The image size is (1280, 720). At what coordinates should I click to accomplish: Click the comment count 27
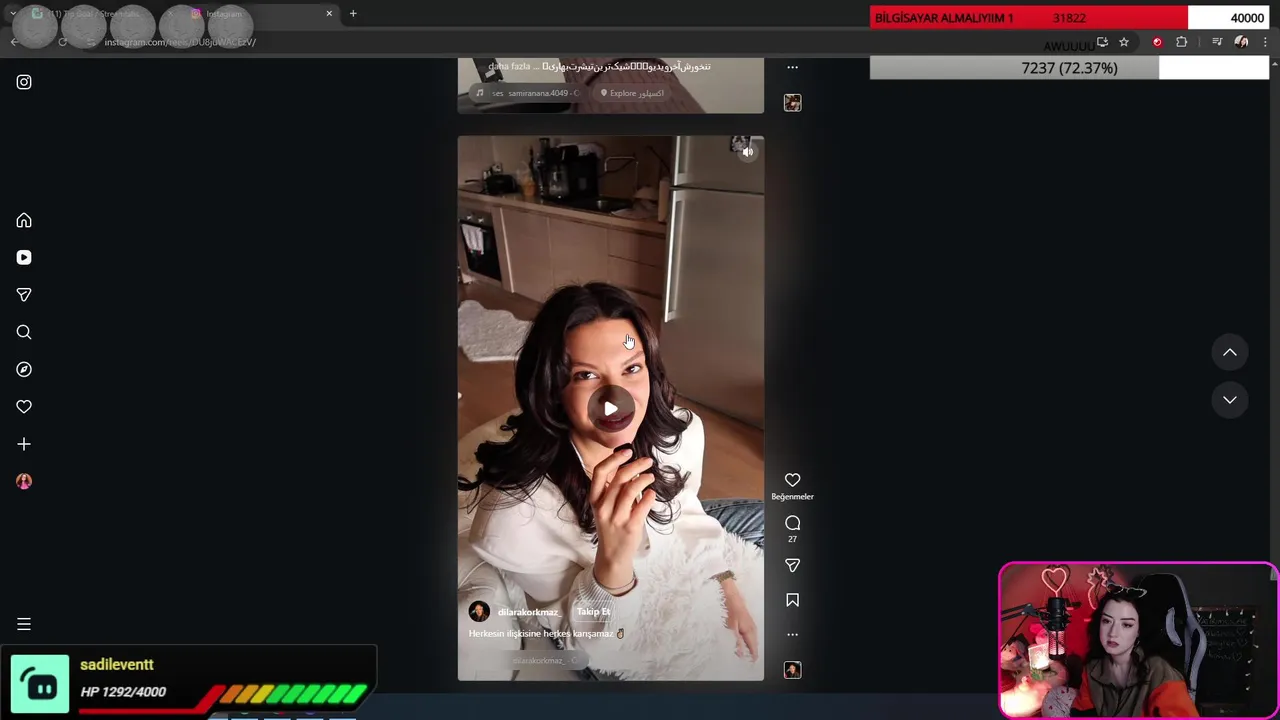[x=792, y=540]
